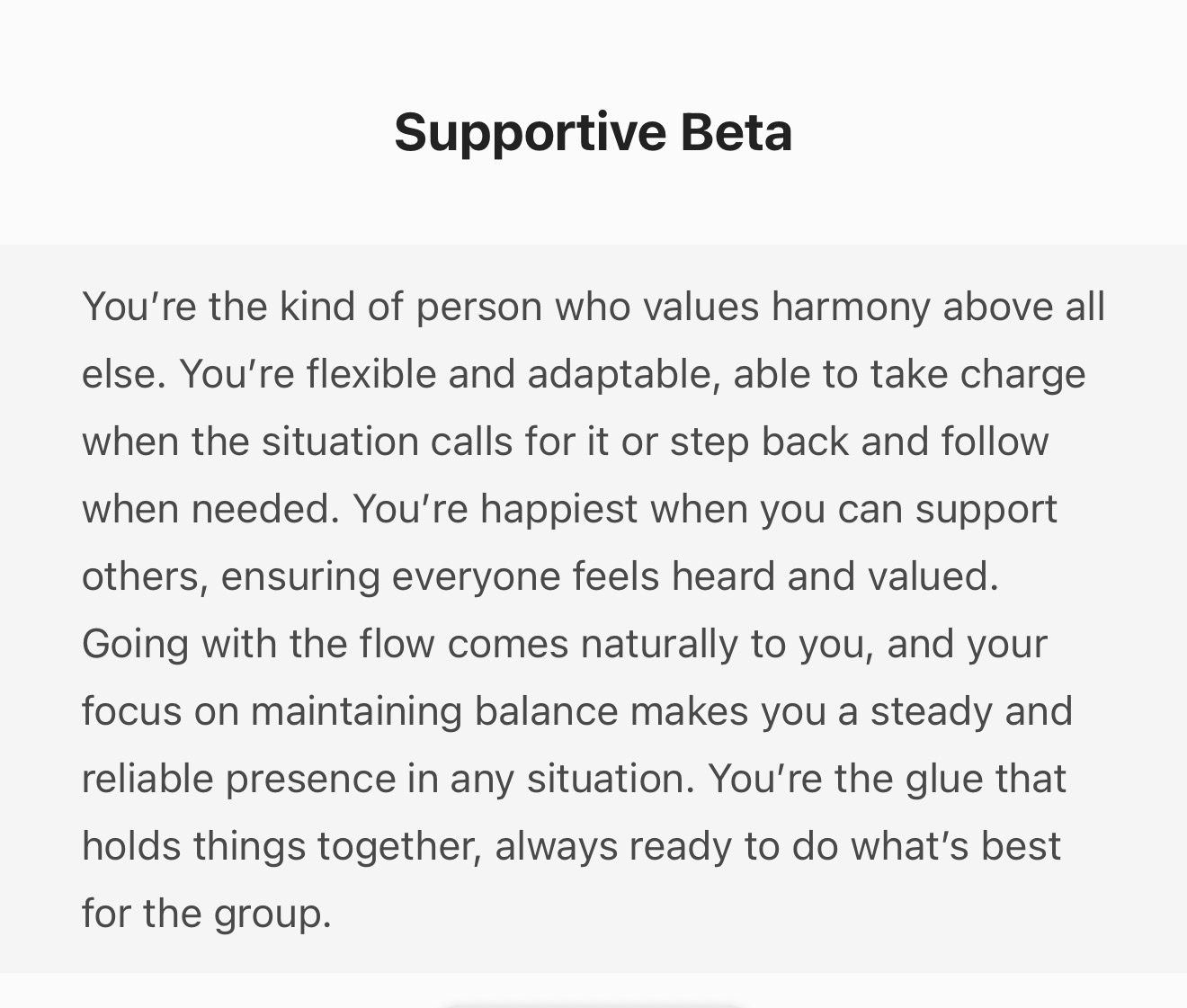Click the final words 'for the group.'
Image resolution: width=1187 pixels, height=1008 pixels.
[x=207, y=914]
